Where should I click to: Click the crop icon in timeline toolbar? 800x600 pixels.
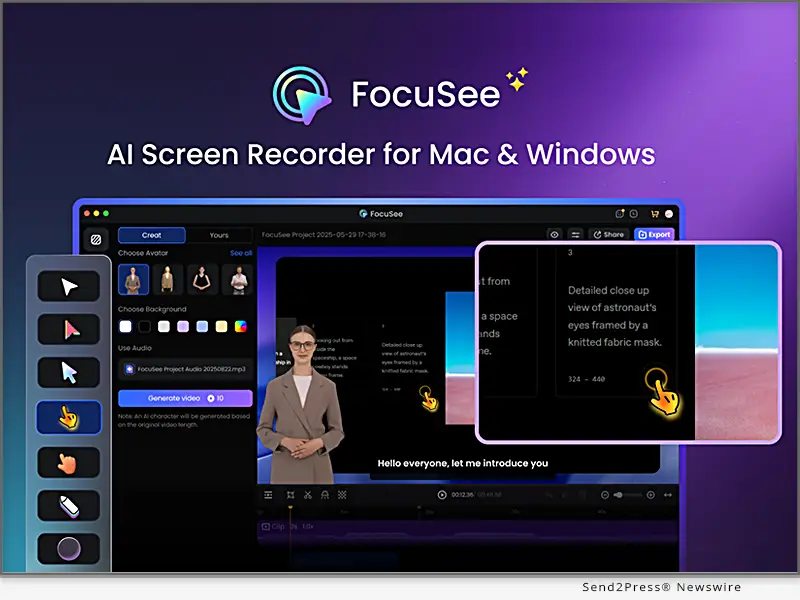[291, 495]
